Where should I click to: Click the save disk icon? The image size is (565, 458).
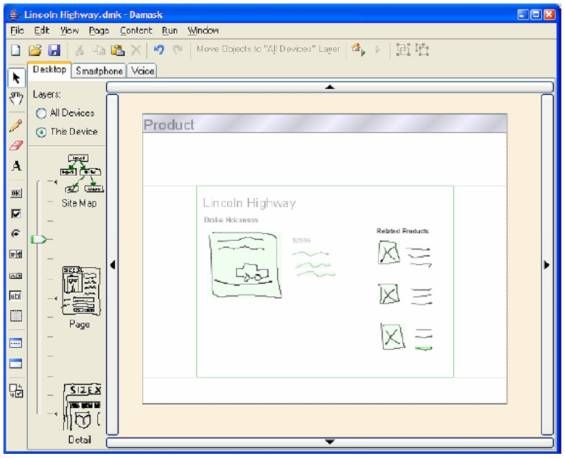[54, 50]
